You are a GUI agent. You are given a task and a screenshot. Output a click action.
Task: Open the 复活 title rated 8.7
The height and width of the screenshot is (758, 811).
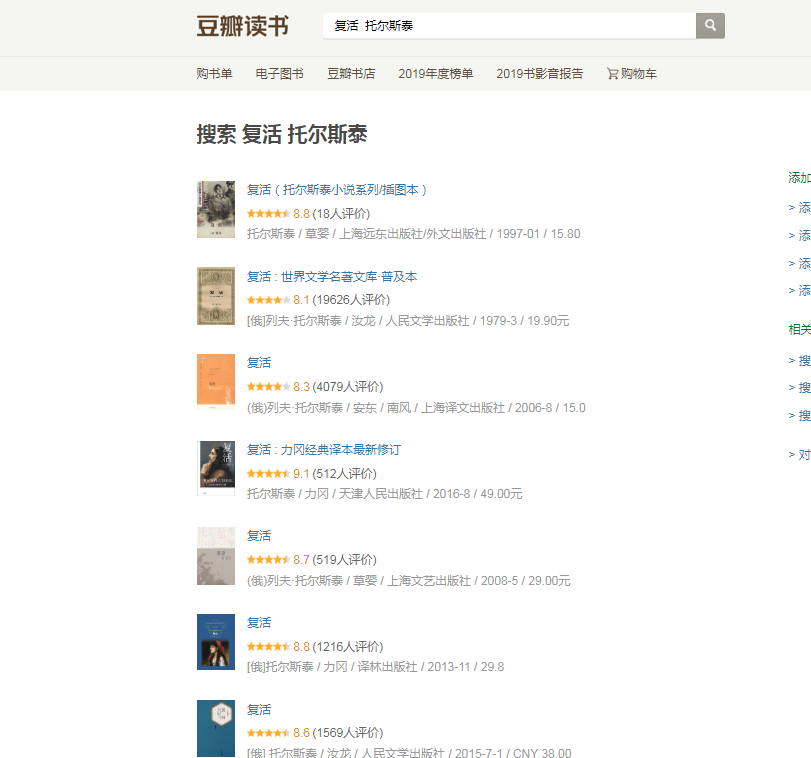(x=259, y=536)
